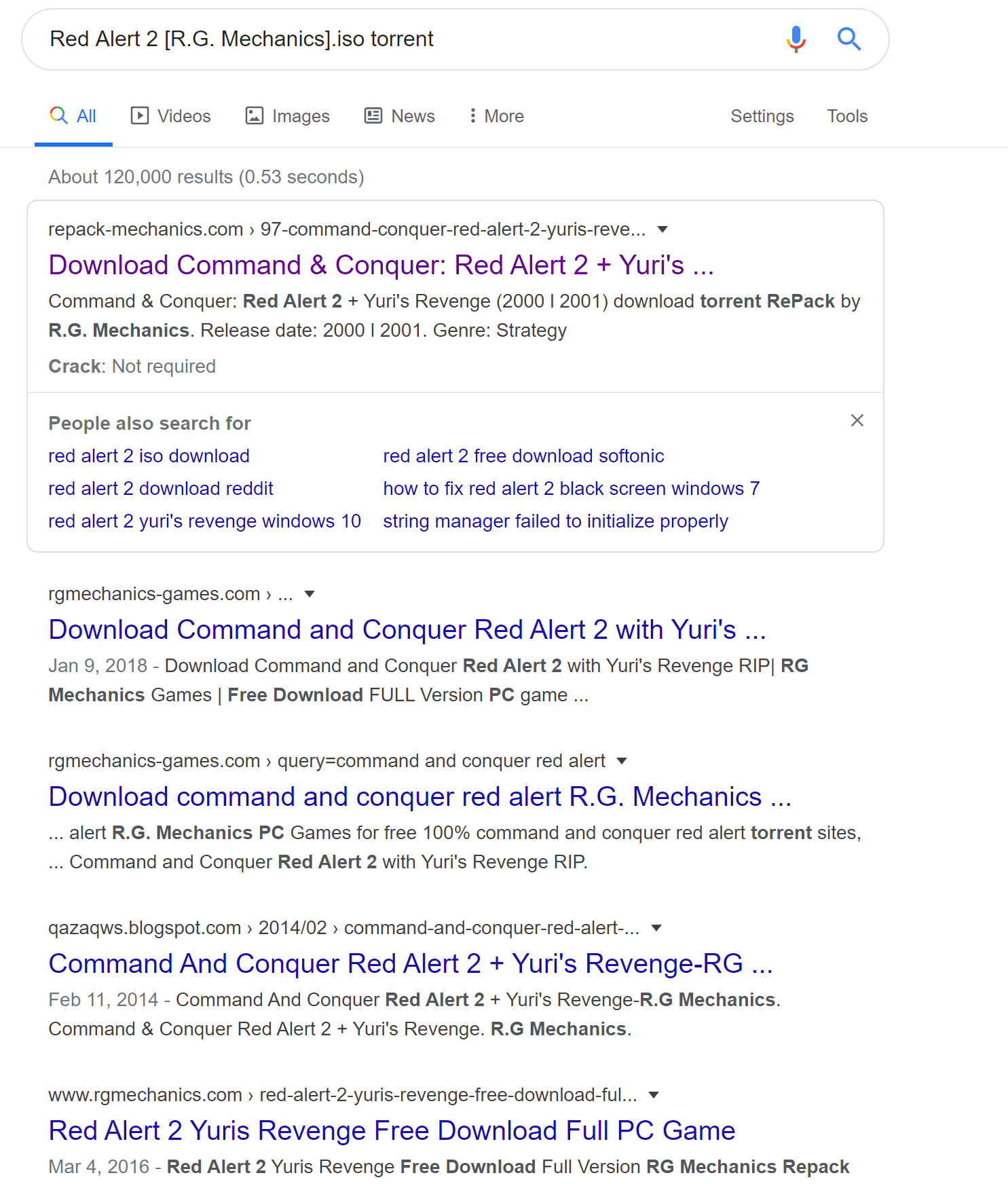Open the Videos search tab

(170, 116)
